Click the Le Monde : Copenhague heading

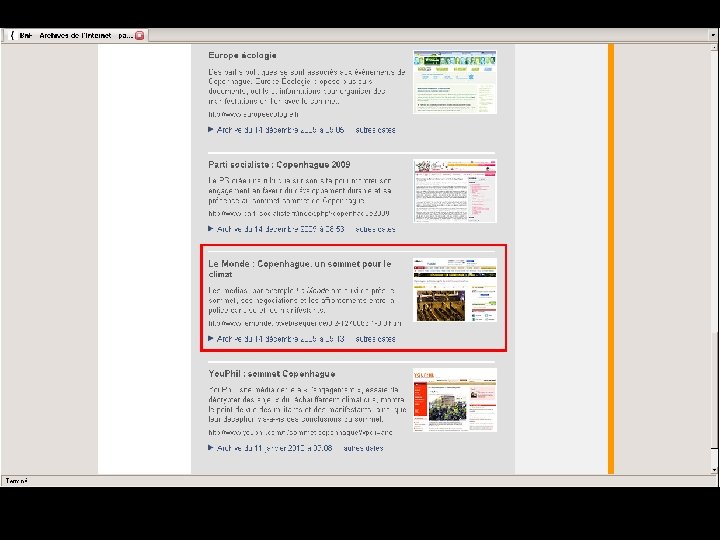[300, 269]
